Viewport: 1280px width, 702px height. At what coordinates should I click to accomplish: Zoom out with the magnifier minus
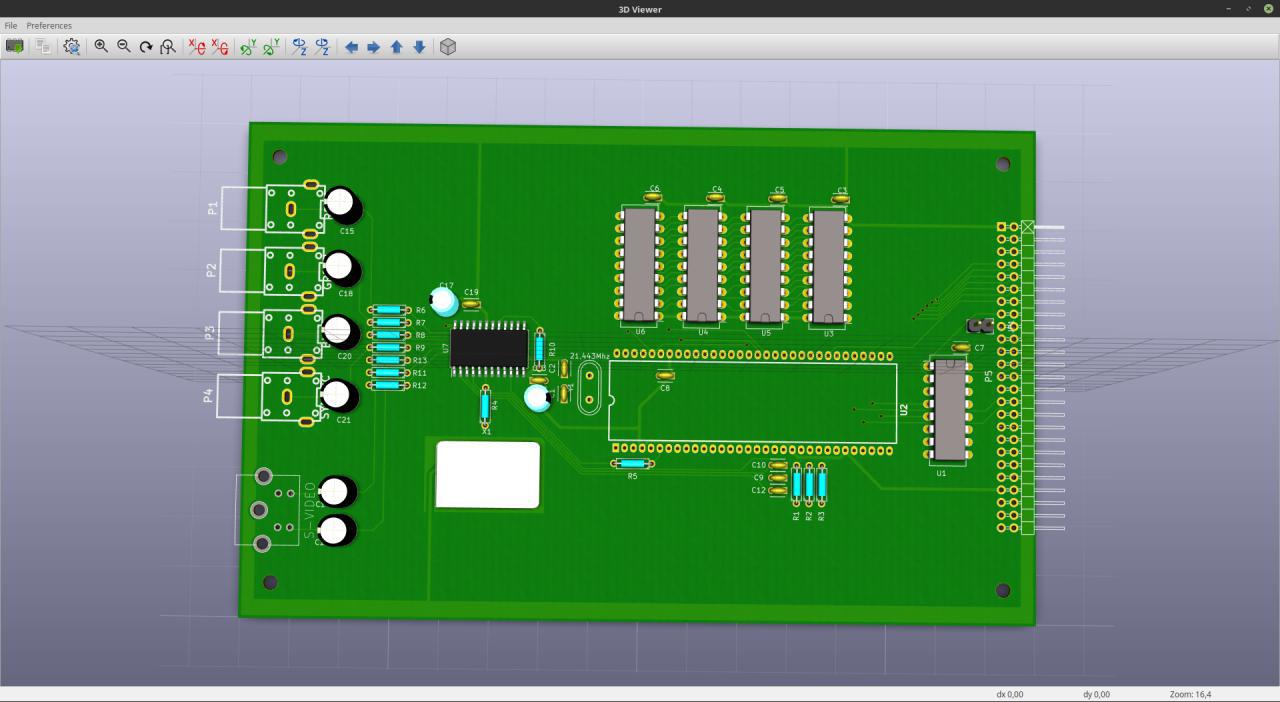click(124, 46)
